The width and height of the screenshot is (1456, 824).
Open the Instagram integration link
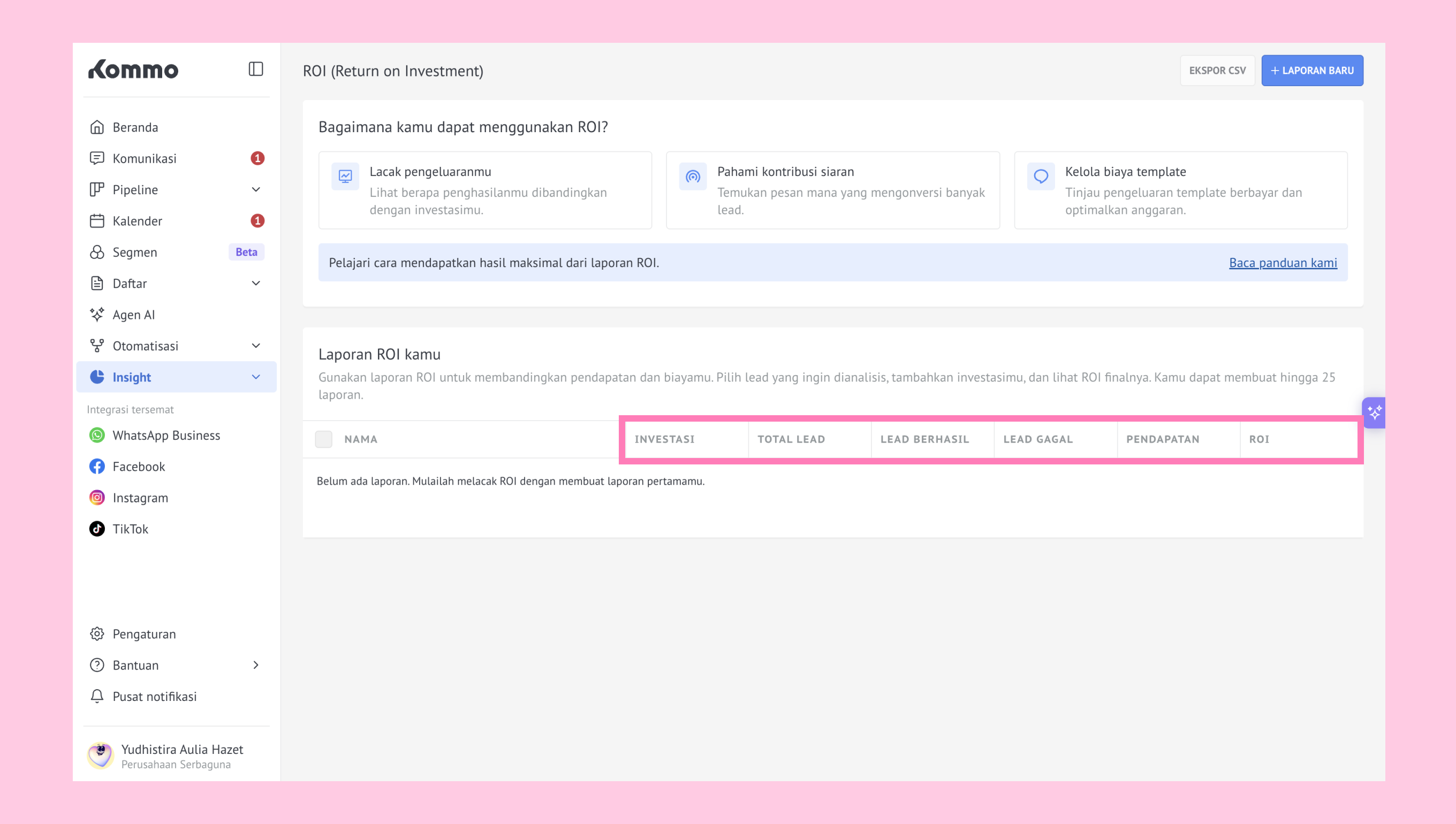177,498
